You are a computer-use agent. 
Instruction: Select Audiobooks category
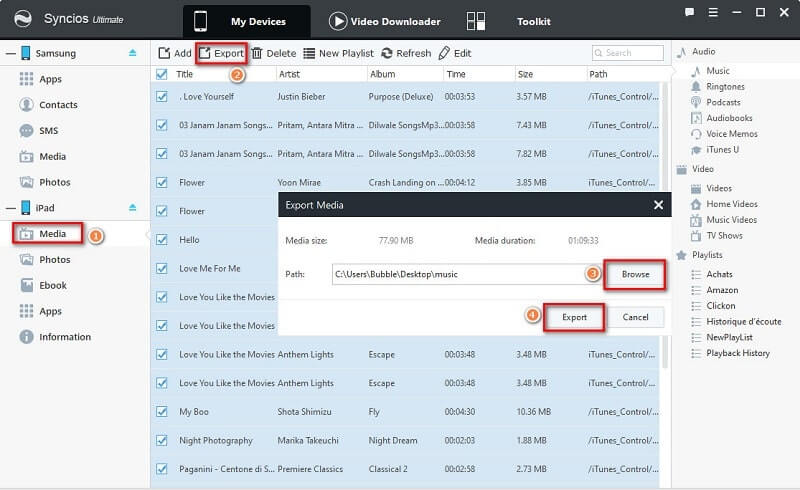(729, 118)
